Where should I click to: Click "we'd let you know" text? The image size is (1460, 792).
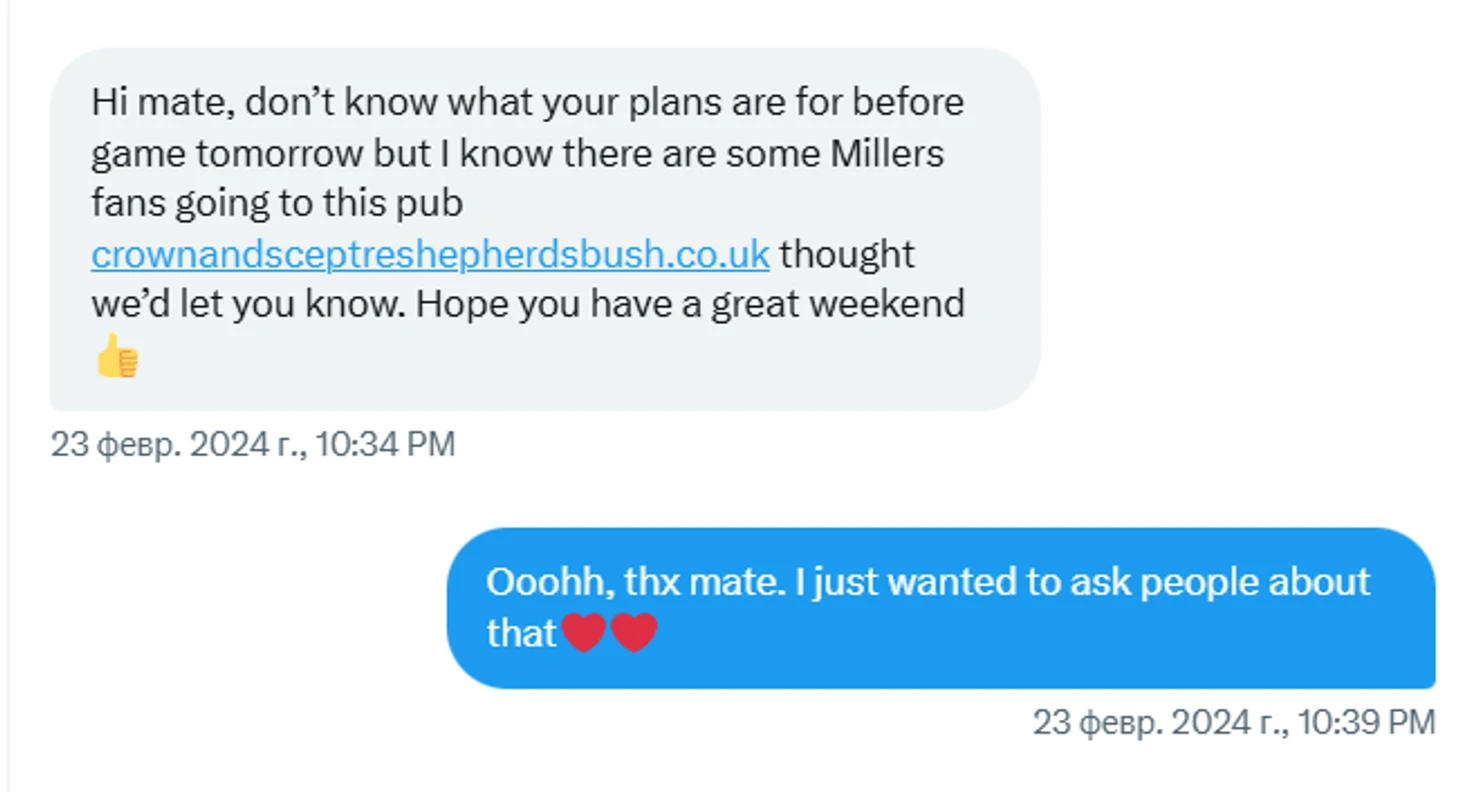247,305
